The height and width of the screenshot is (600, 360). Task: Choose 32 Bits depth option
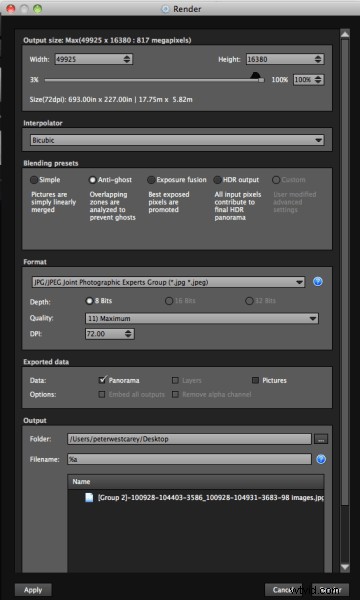(249, 301)
